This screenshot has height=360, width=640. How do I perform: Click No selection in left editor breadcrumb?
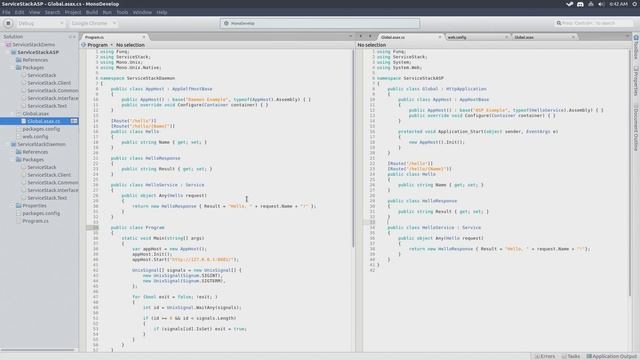130,45
